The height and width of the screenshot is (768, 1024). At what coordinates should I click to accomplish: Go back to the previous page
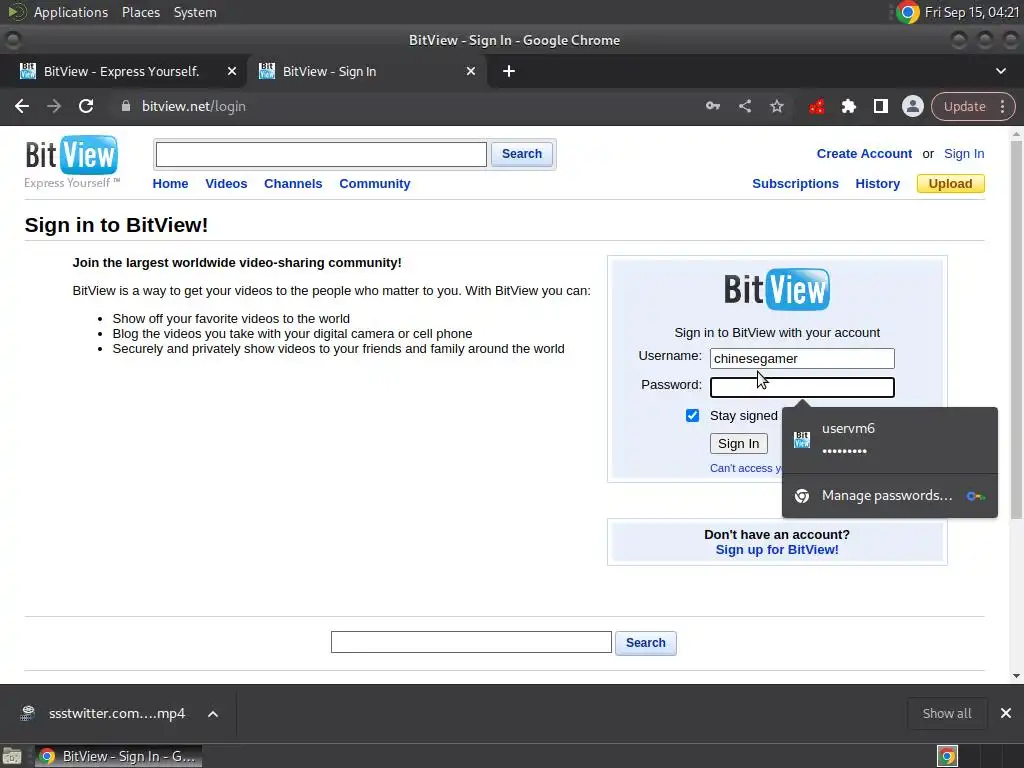tap(22, 106)
